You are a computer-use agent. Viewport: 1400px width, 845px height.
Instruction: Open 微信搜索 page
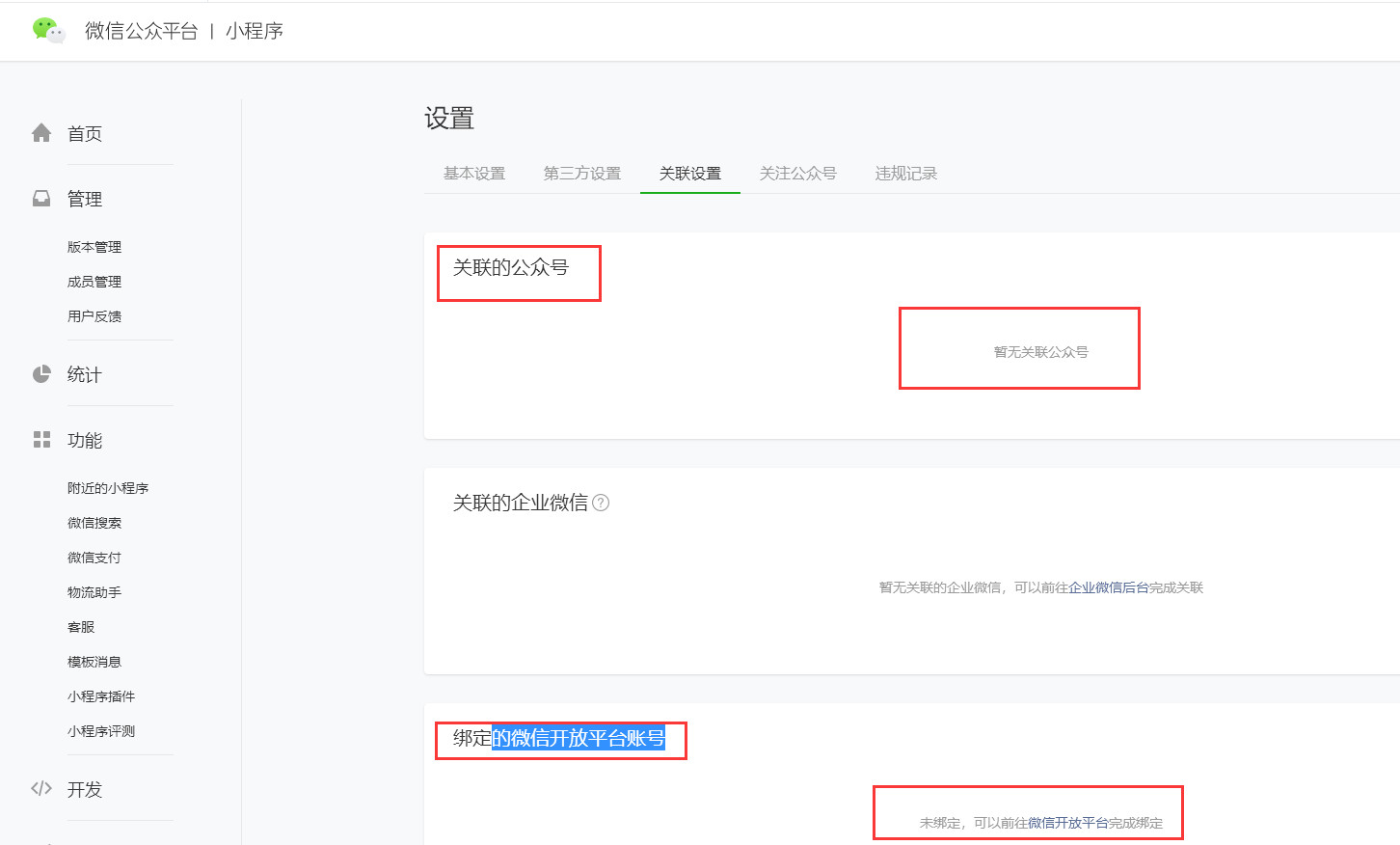(x=94, y=523)
